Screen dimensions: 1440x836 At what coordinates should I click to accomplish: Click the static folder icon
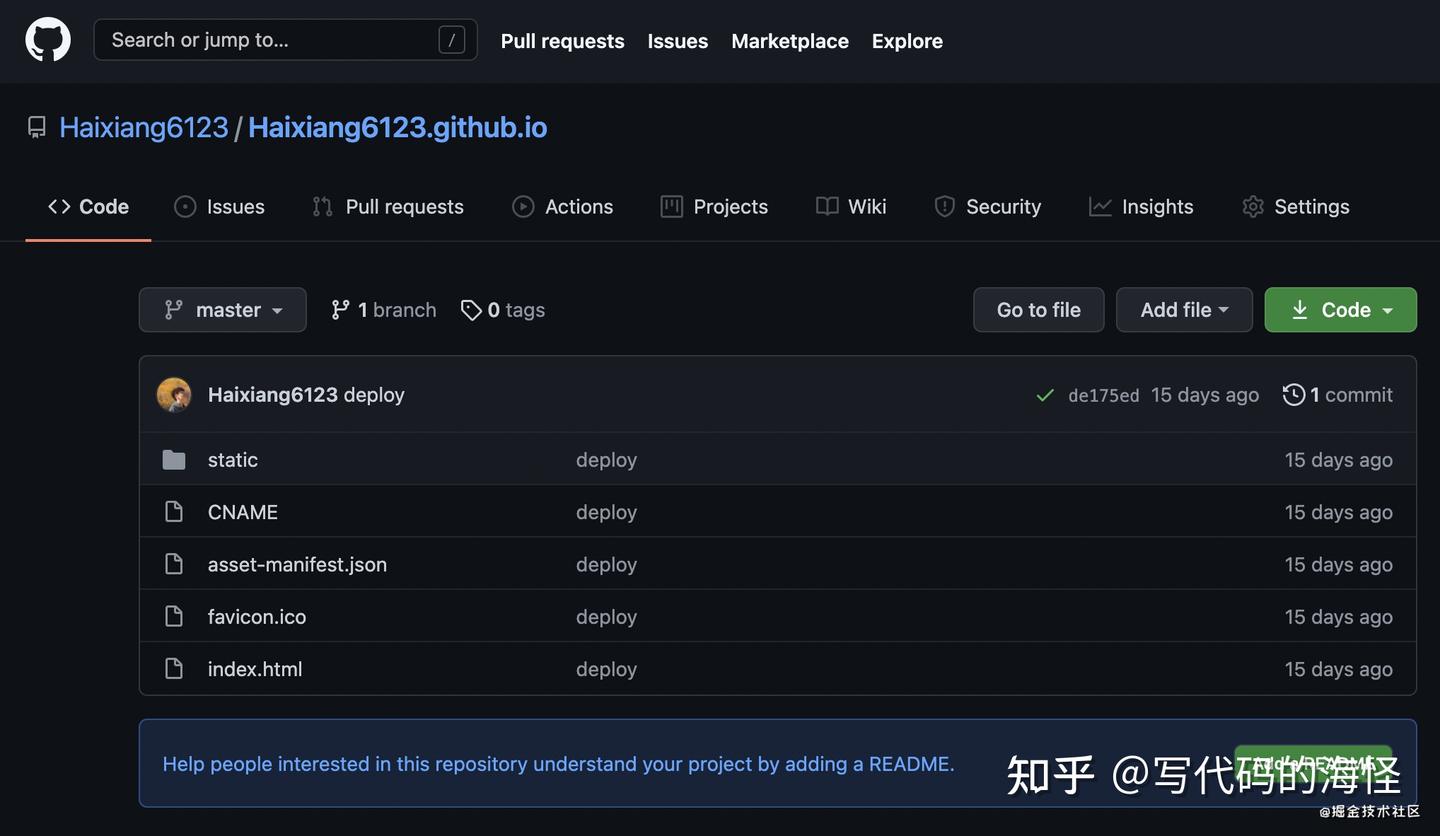point(173,459)
